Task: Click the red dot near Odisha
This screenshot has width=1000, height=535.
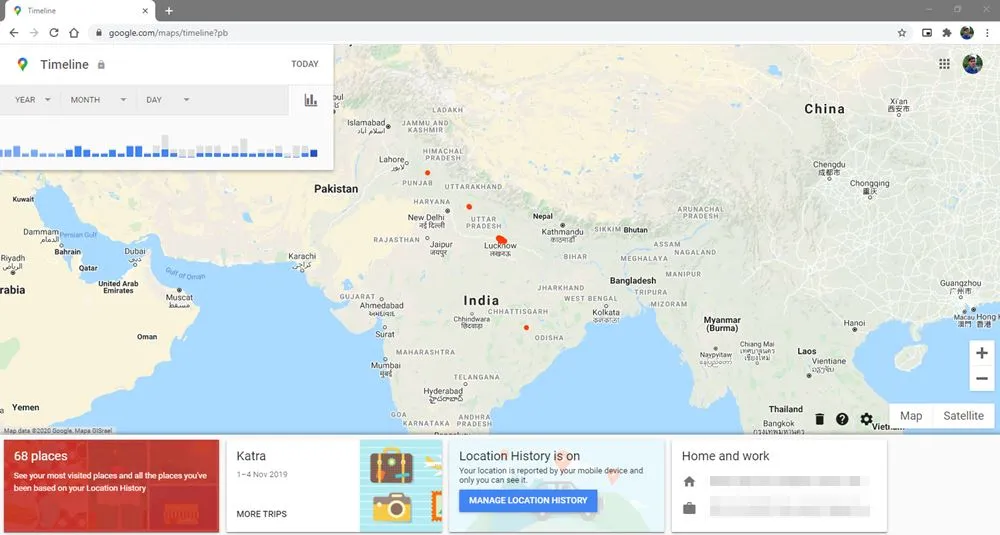Action: coord(526,328)
